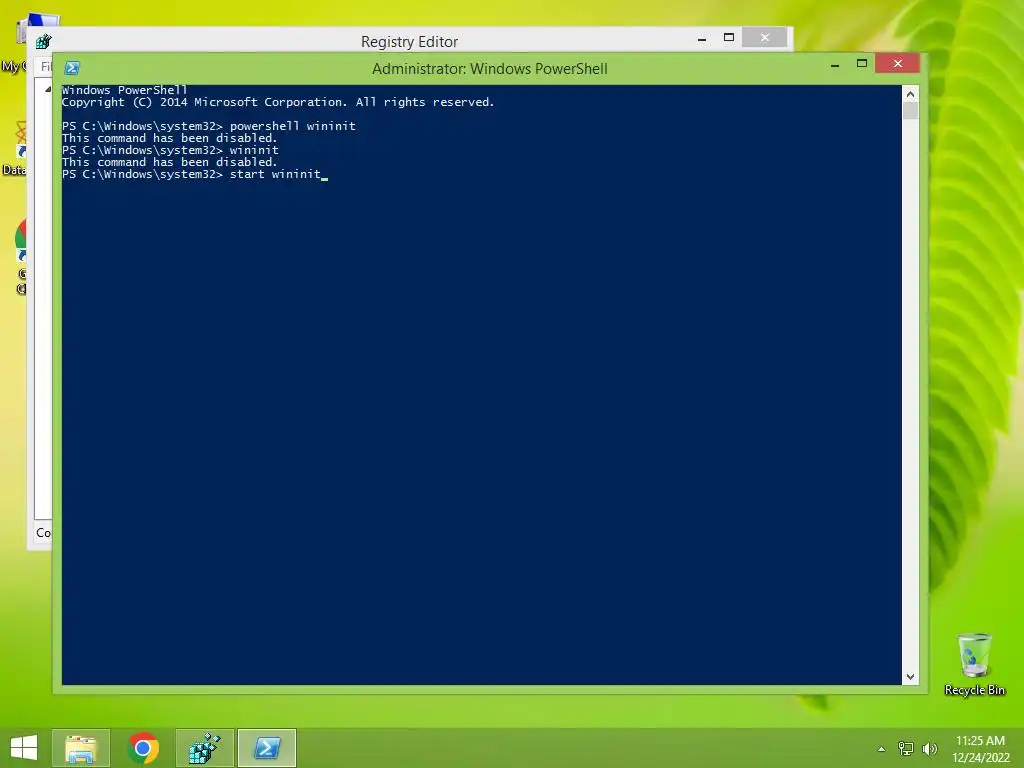This screenshot has height=768, width=1024.
Task: Close the Registry Editor window
Action: pos(765,37)
